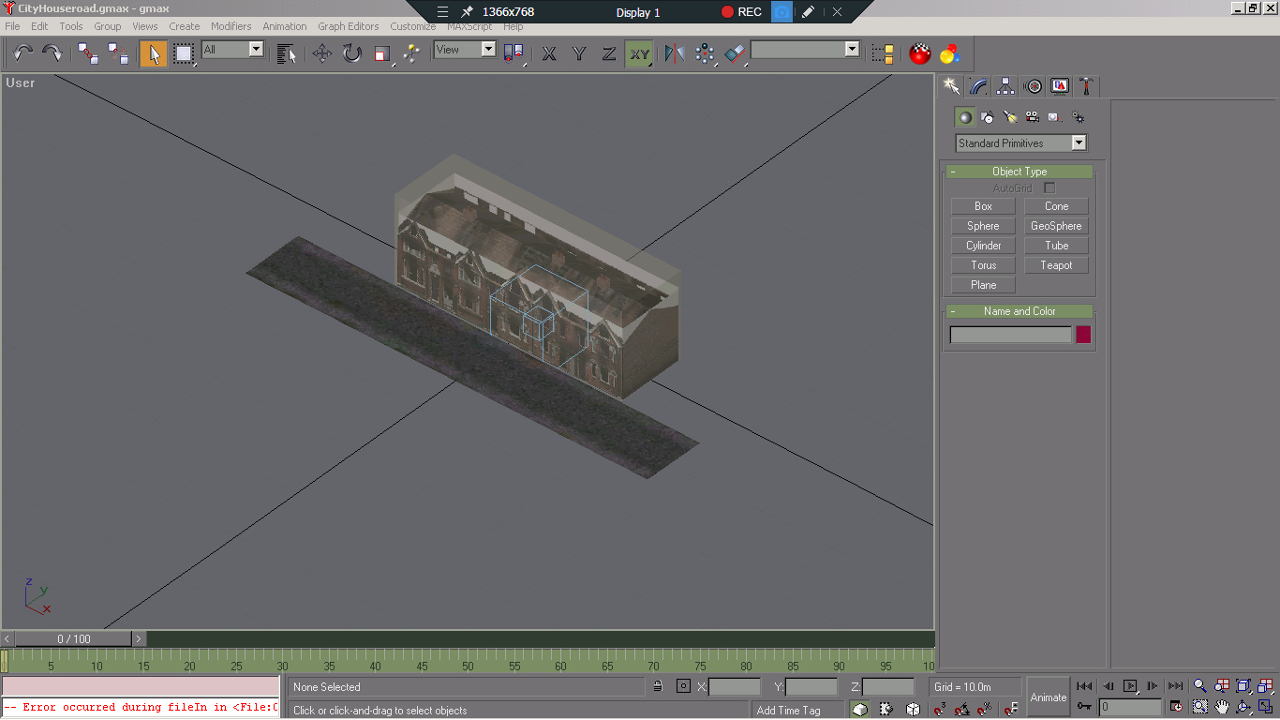Click the Pan hand viewport tool

coord(1222,707)
